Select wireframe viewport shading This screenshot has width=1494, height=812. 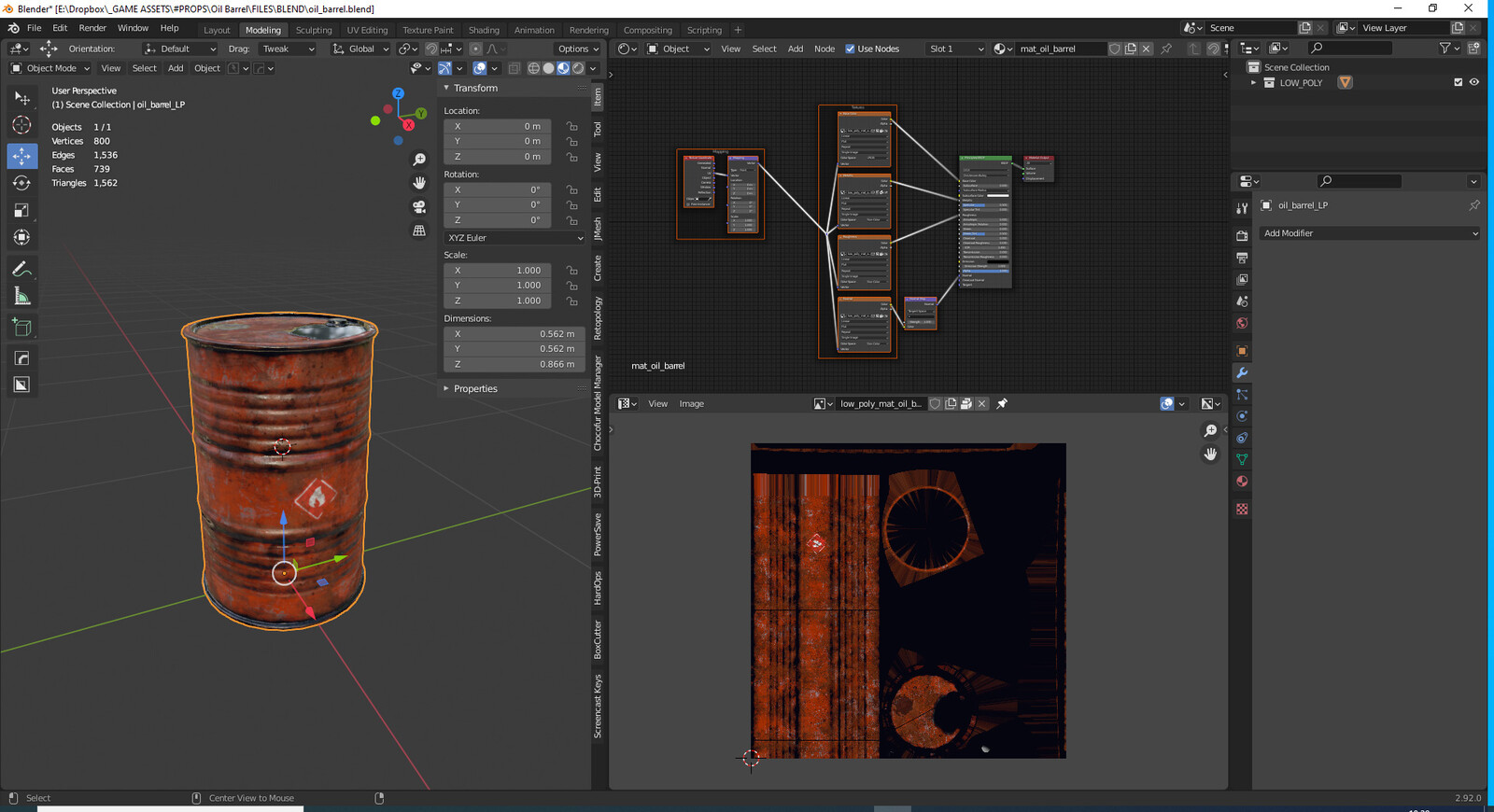click(x=533, y=68)
